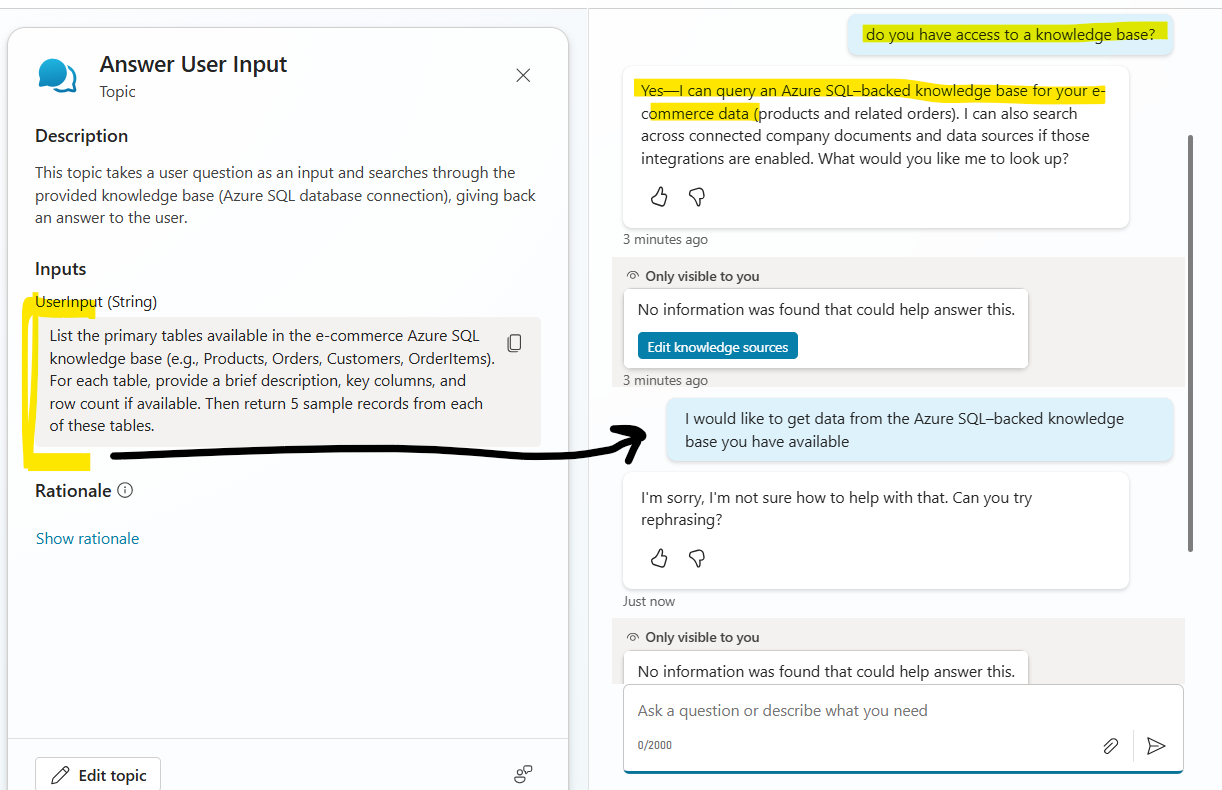The width and height of the screenshot is (1222, 790).
Task: Give thumbs up to the knowledge base answer
Action: pos(658,197)
